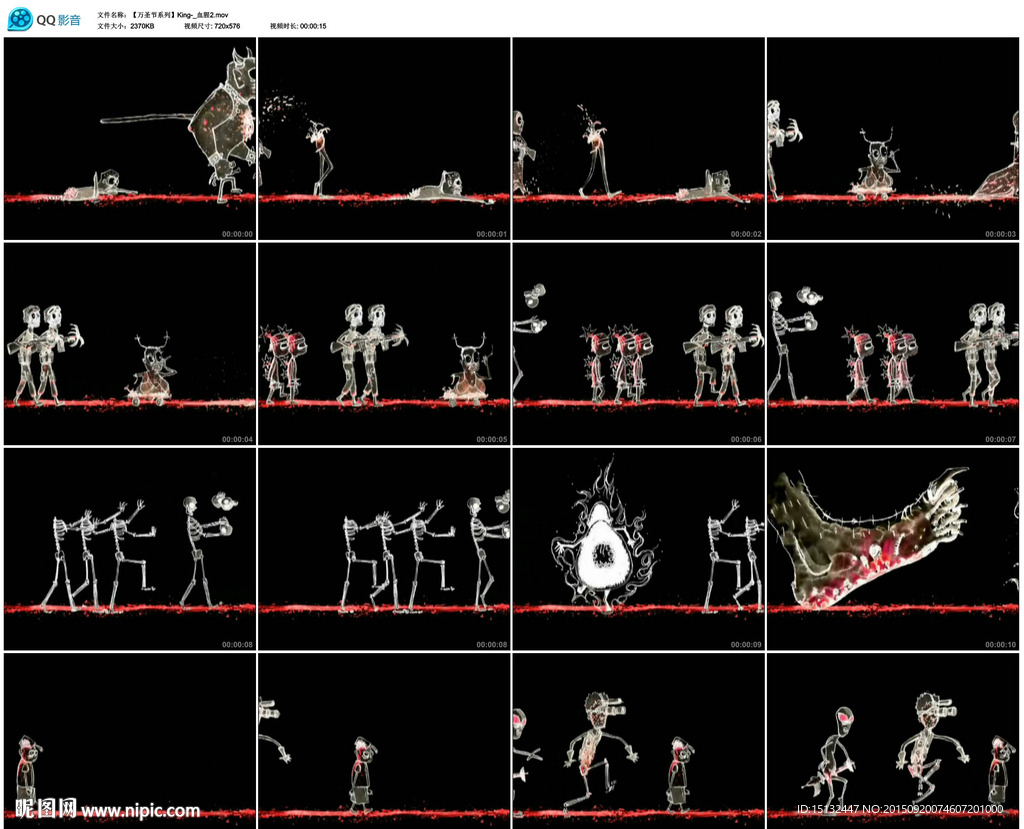The width and height of the screenshot is (1024, 829).
Task: Click the QQ影音 logo text
Action: [x=58, y=20]
